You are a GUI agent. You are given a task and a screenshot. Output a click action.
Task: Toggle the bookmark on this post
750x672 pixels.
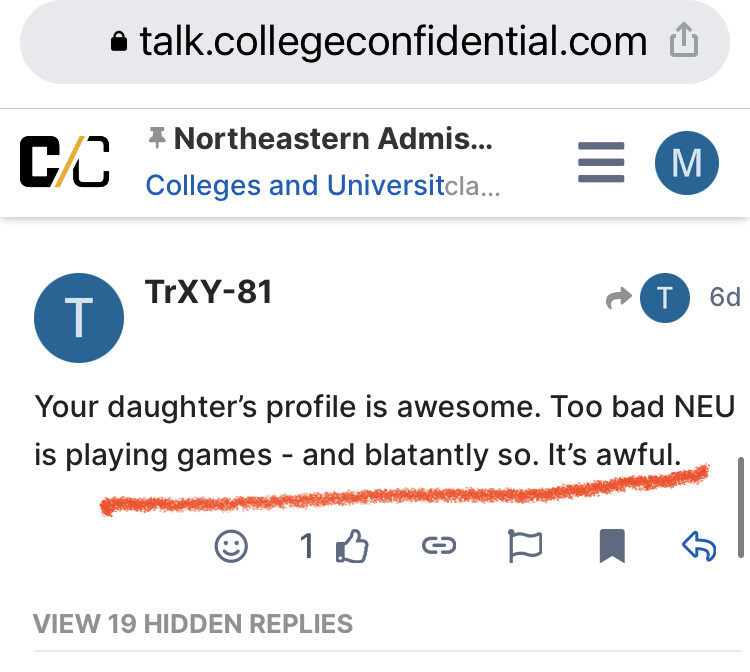tap(612, 546)
